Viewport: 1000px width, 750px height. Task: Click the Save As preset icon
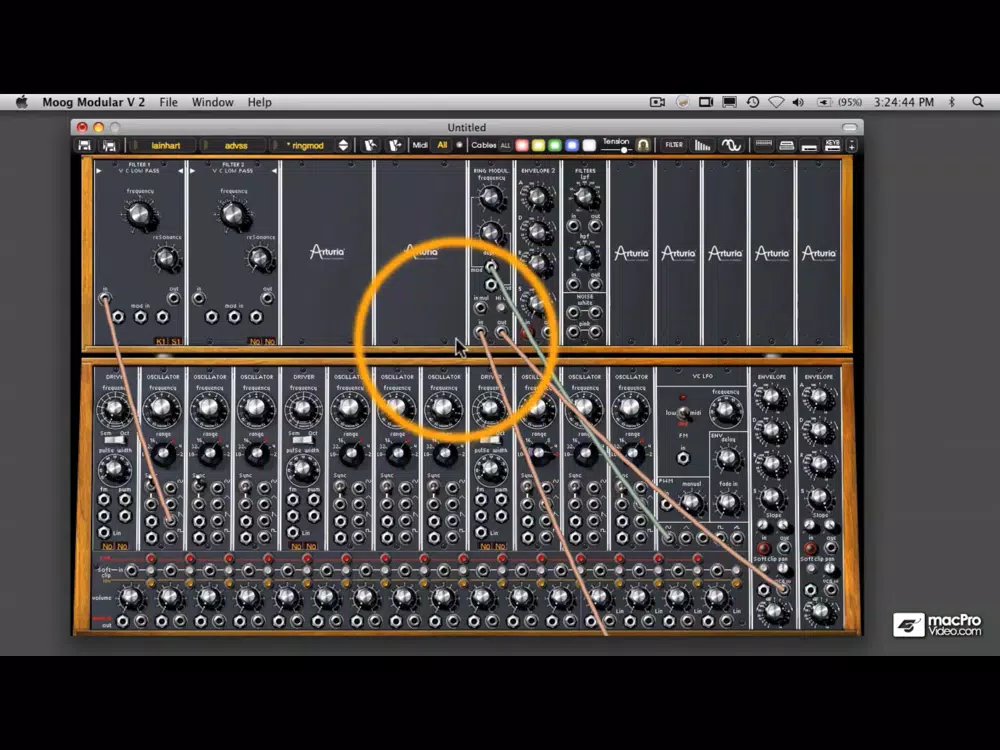(x=110, y=145)
